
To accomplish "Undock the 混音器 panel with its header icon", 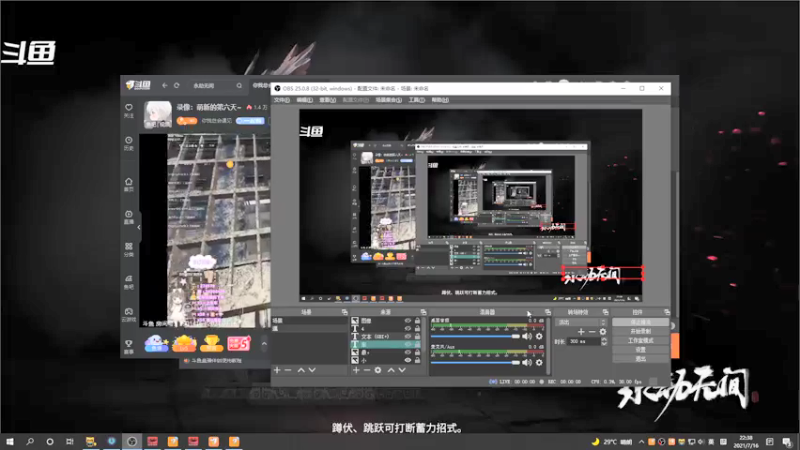I will pyautogui.click(x=548, y=312).
